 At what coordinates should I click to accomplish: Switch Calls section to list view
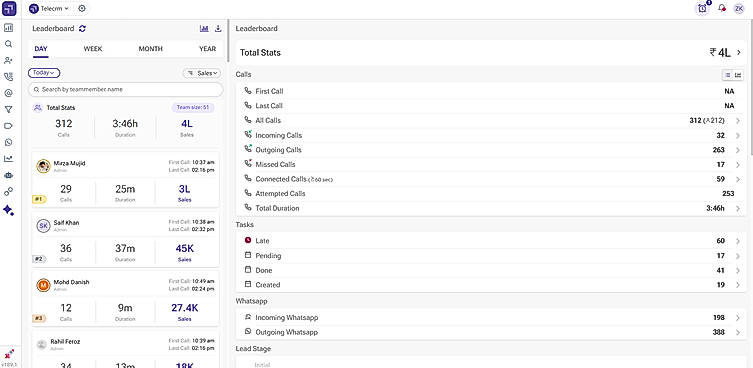pyautogui.click(x=728, y=75)
